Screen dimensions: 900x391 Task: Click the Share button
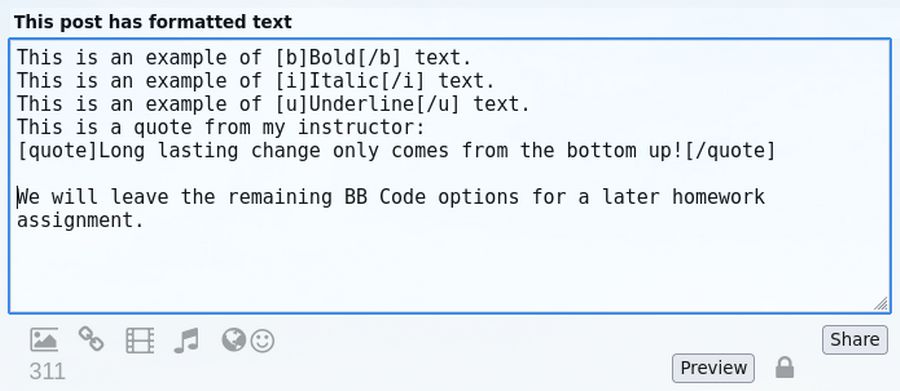click(x=855, y=339)
